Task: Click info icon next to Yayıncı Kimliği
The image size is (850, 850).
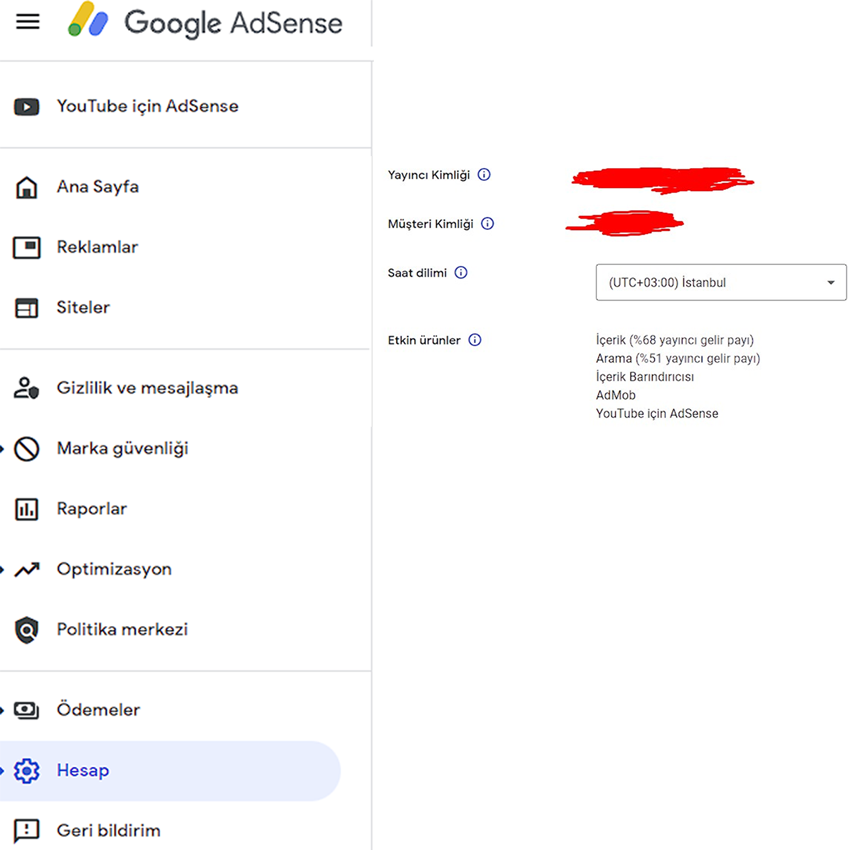Action: tap(484, 175)
